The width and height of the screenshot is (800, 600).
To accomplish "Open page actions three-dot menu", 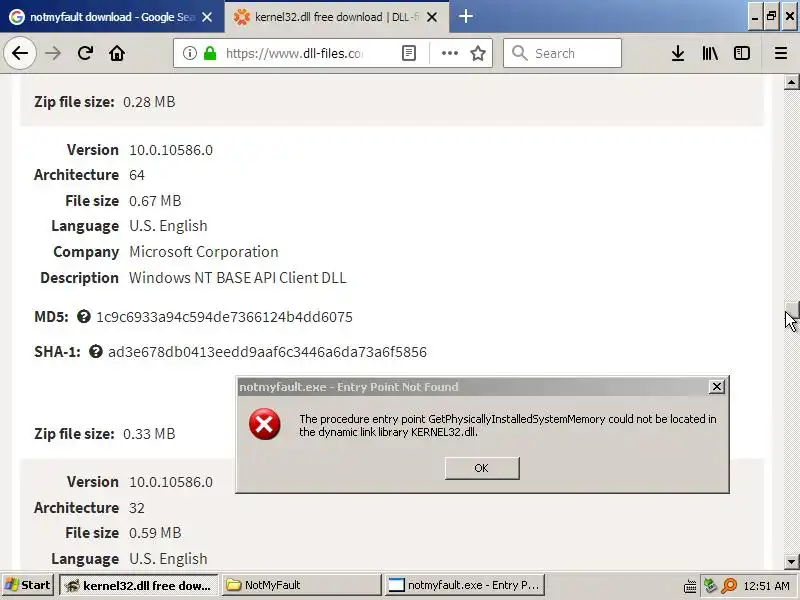I will tap(449, 53).
